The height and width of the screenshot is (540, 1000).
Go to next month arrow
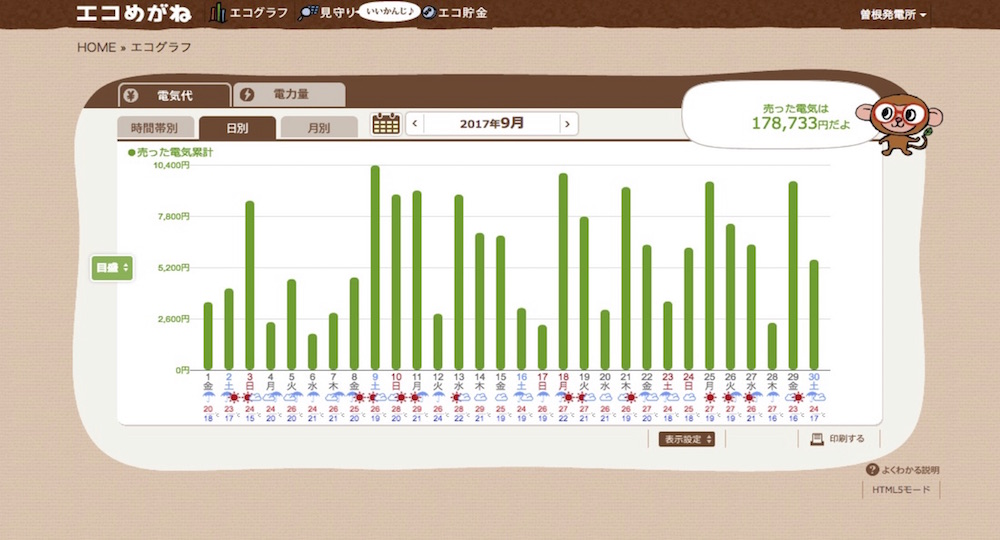click(568, 124)
